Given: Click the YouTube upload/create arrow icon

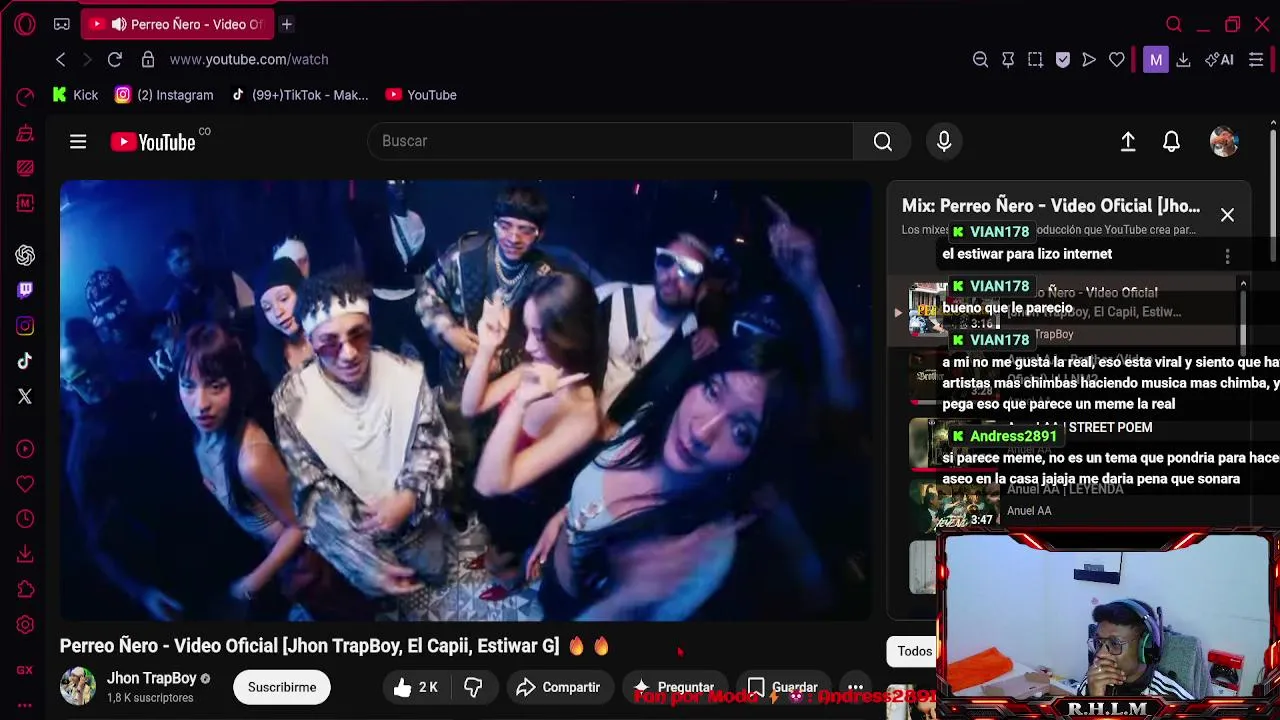Looking at the screenshot, I should [1128, 141].
